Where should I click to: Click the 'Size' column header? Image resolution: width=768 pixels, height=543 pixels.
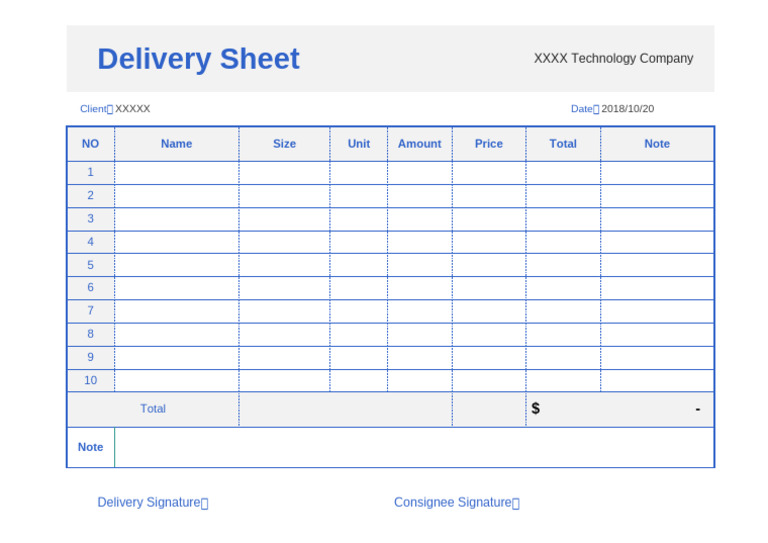click(x=285, y=144)
